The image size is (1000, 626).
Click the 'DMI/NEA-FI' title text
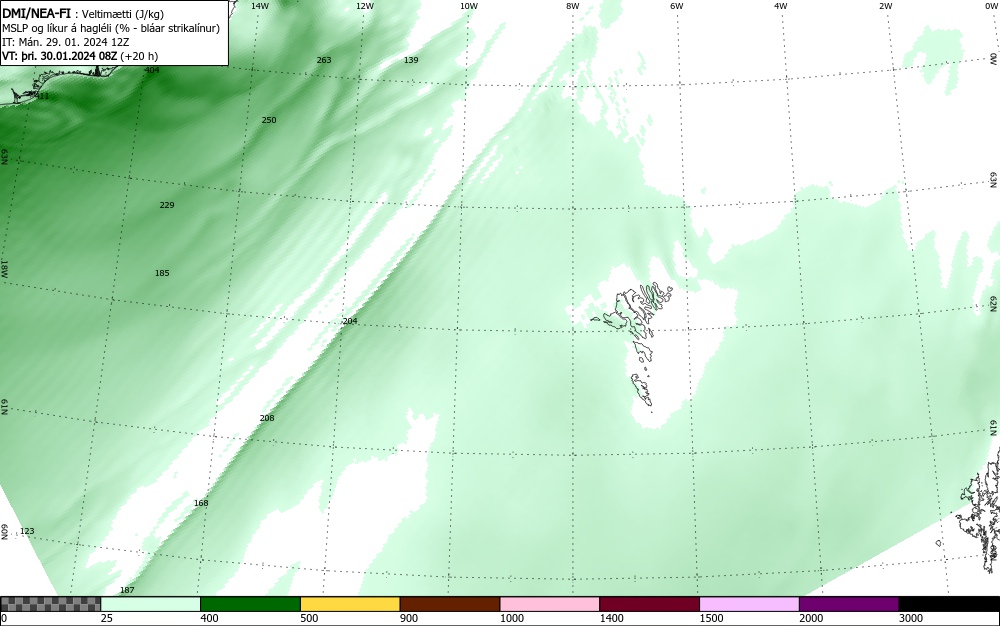click(36, 14)
